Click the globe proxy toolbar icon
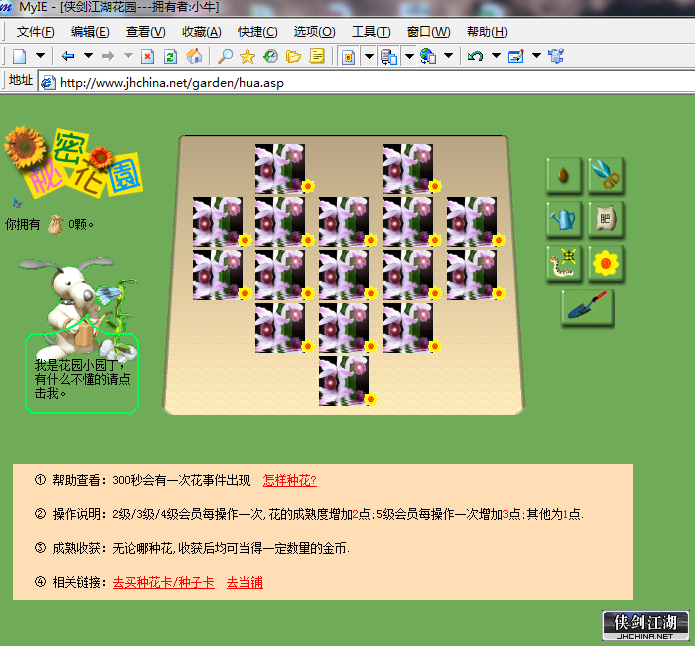Viewport: 695px width, 646px height. 428,56
